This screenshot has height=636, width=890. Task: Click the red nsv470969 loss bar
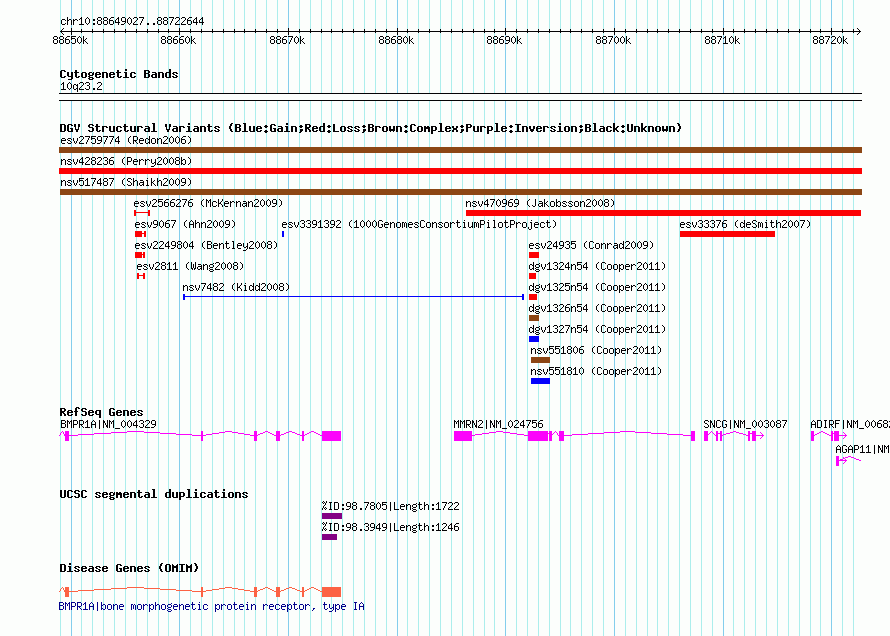pyautogui.click(x=664, y=213)
